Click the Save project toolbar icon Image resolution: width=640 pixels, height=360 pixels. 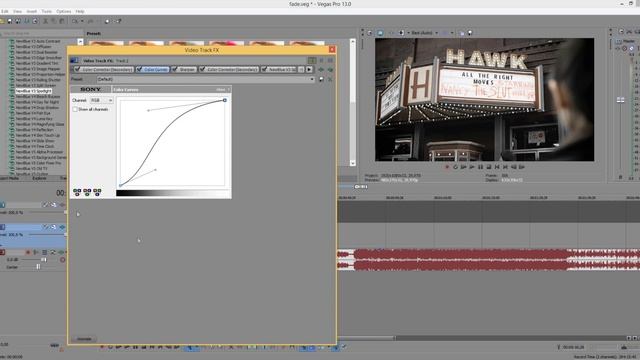tap(9, 21)
